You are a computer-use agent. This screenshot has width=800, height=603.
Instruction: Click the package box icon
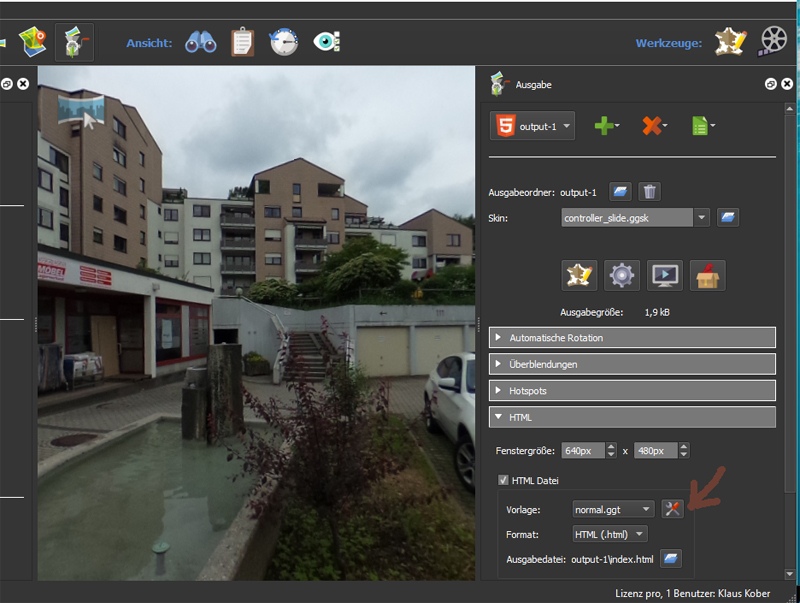707,275
